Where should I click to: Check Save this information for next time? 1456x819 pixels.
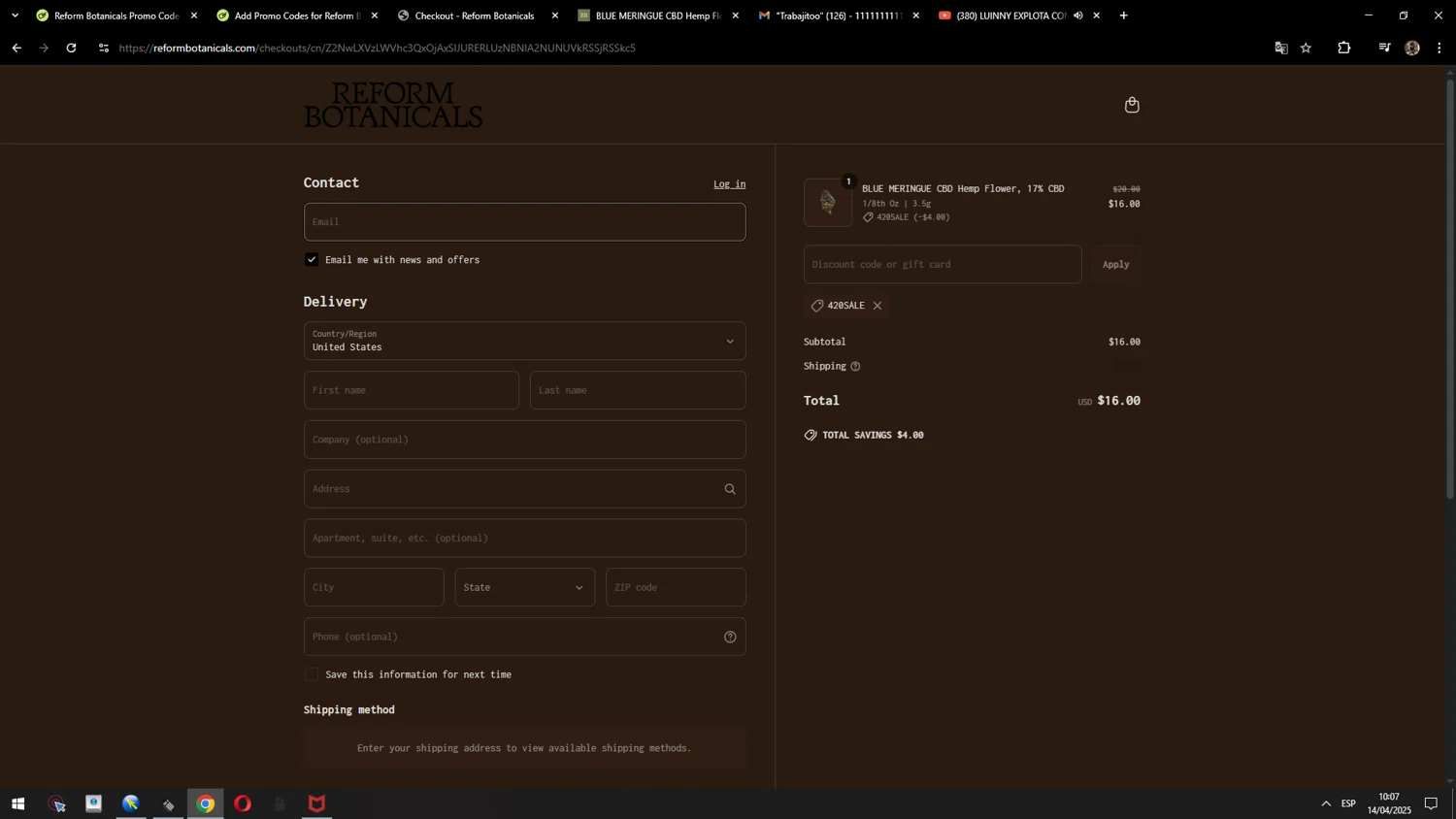(312, 674)
